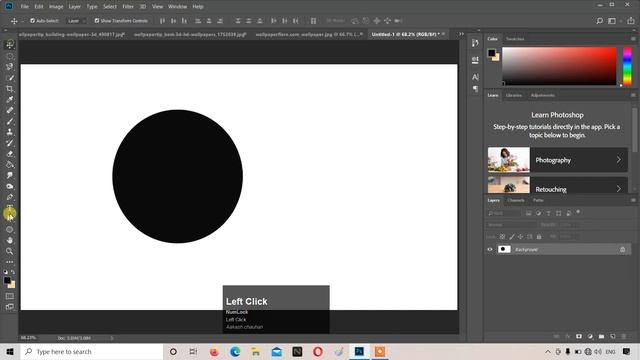Select the Move tool in the toolbar
The height and width of the screenshot is (360, 640).
10,44
